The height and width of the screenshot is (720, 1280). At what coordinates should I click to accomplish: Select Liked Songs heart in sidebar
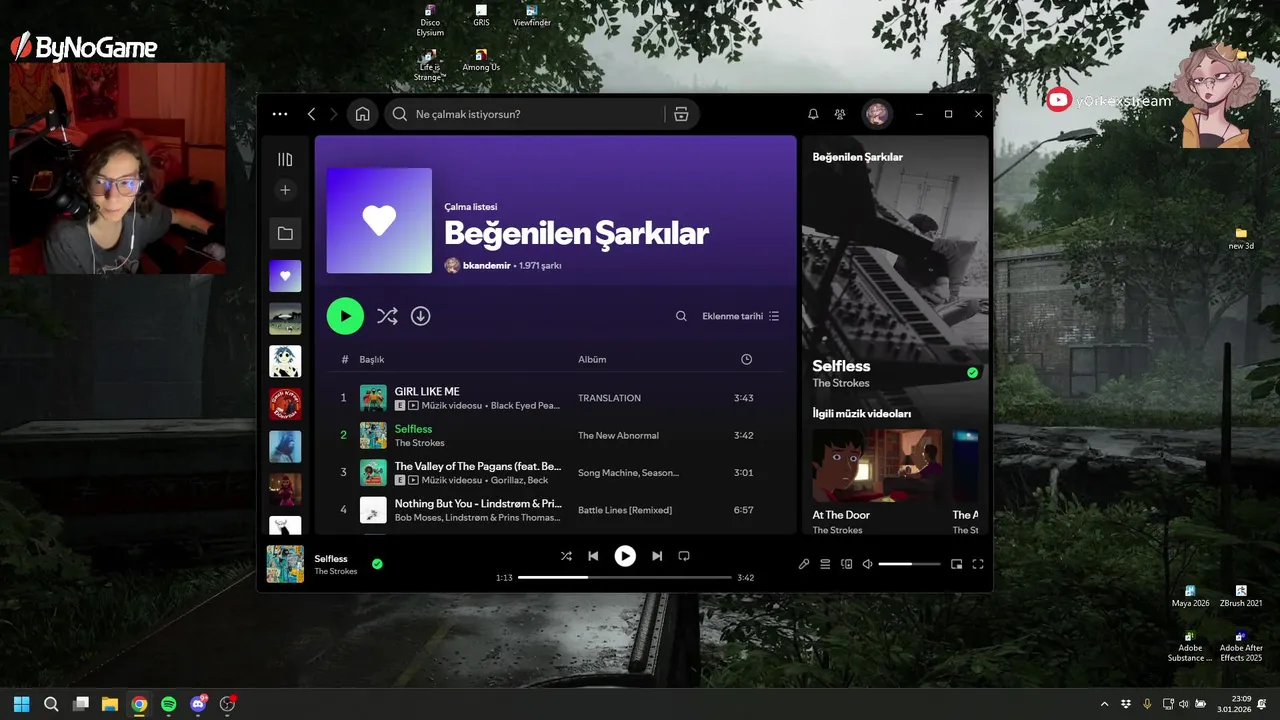[x=285, y=276]
